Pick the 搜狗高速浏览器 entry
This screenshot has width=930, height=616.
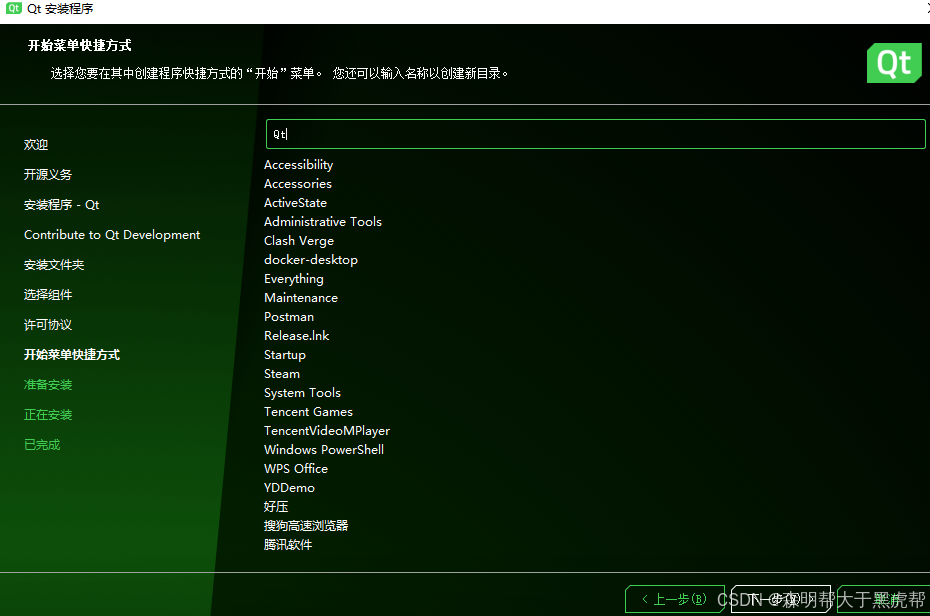(306, 525)
